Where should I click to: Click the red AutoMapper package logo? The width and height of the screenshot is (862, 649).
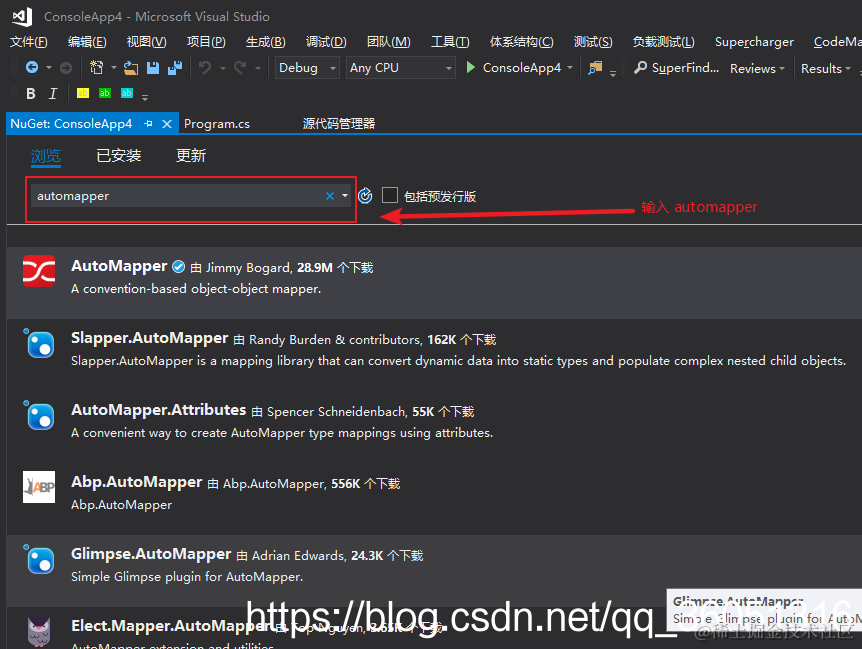pos(39,271)
